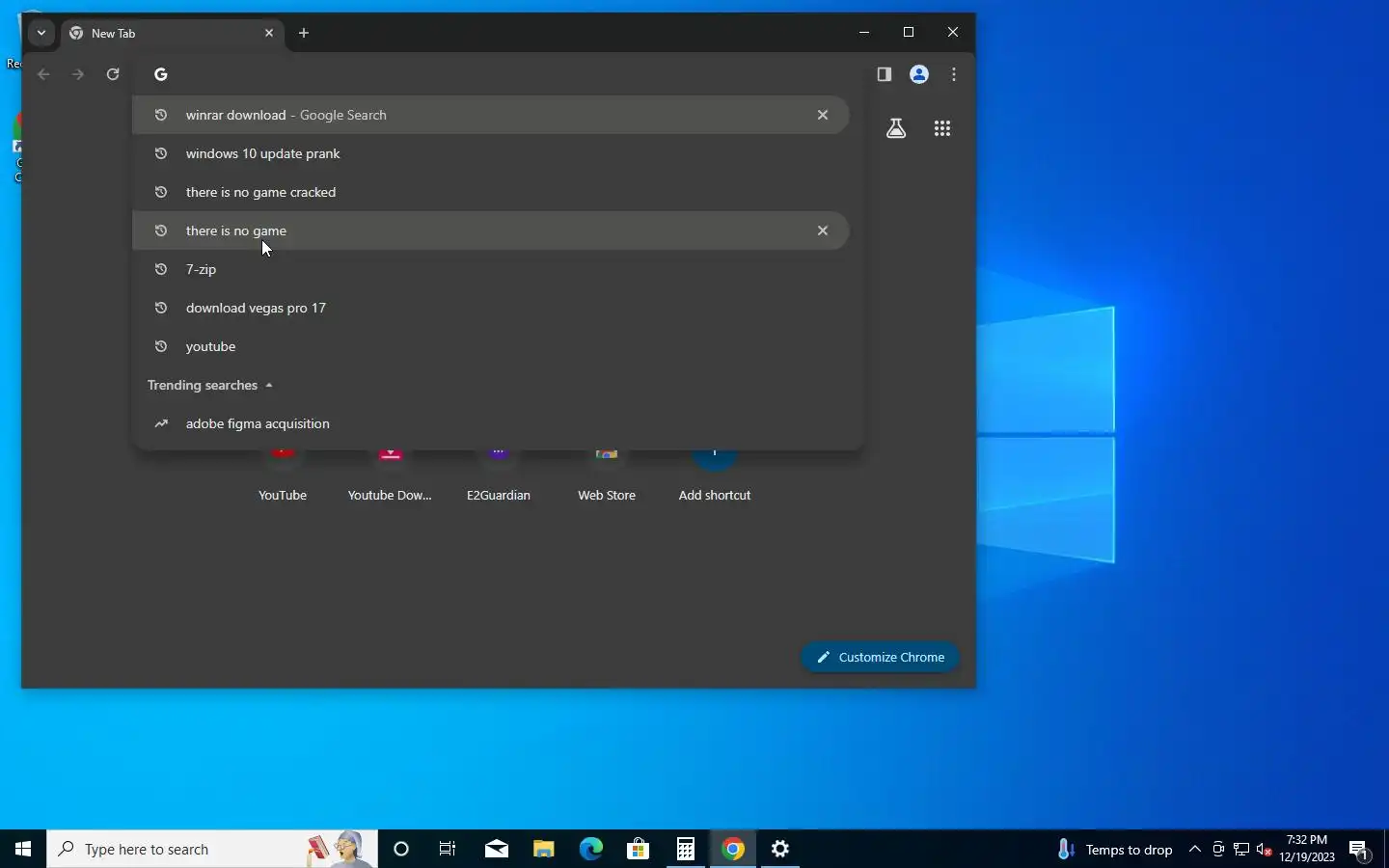1389x868 pixels.
Task: Open File Explorer from taskbar
Action: pyautogui.click(x=544, y=849)
